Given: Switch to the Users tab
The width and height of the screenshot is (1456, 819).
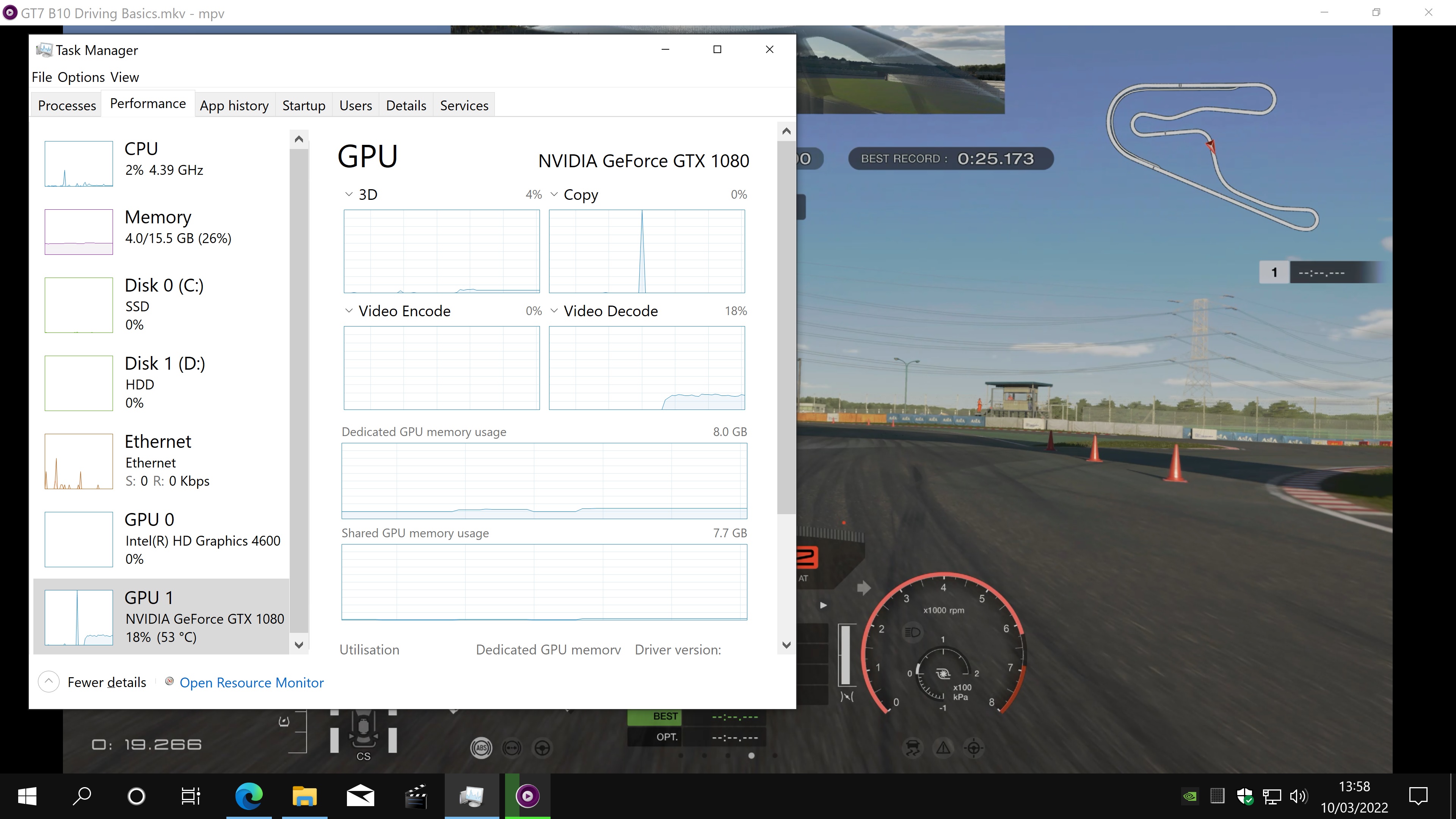Looking at the screenshot, I should click(356, 105).
